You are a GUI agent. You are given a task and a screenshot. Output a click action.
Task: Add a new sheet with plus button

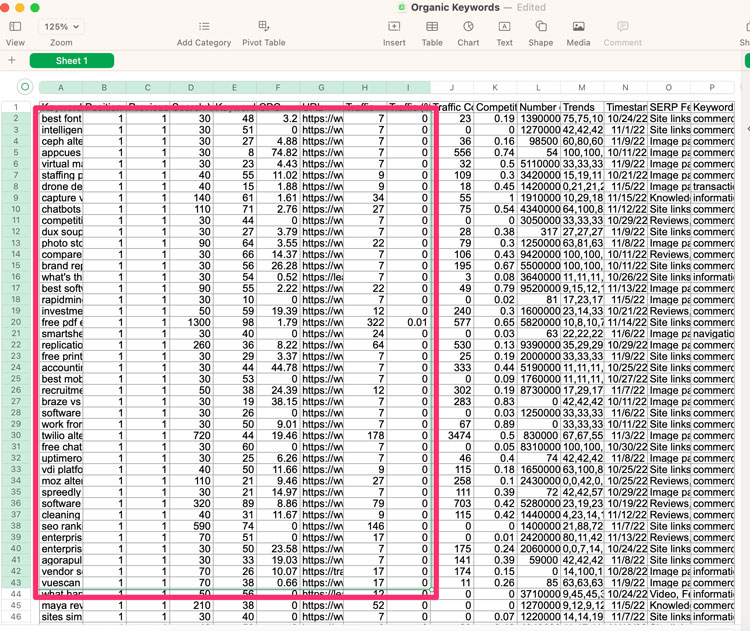(12, 60)
